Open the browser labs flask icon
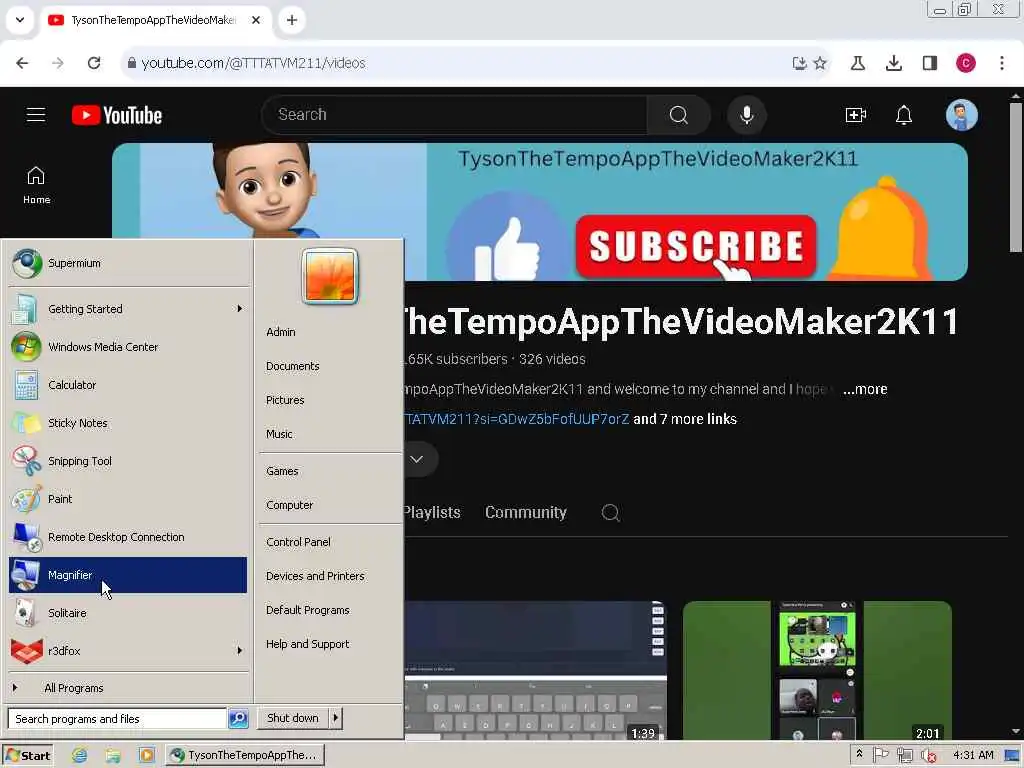The width and height of the screenshot is (1024, 768). 857,63
